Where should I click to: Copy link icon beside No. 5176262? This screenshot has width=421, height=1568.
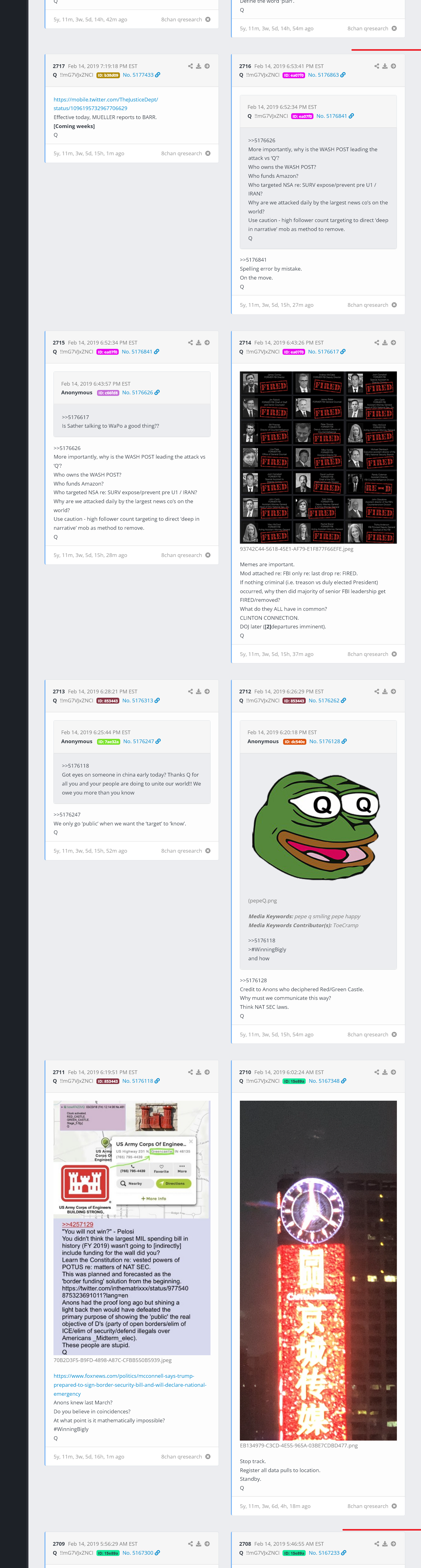coord(344,700)
